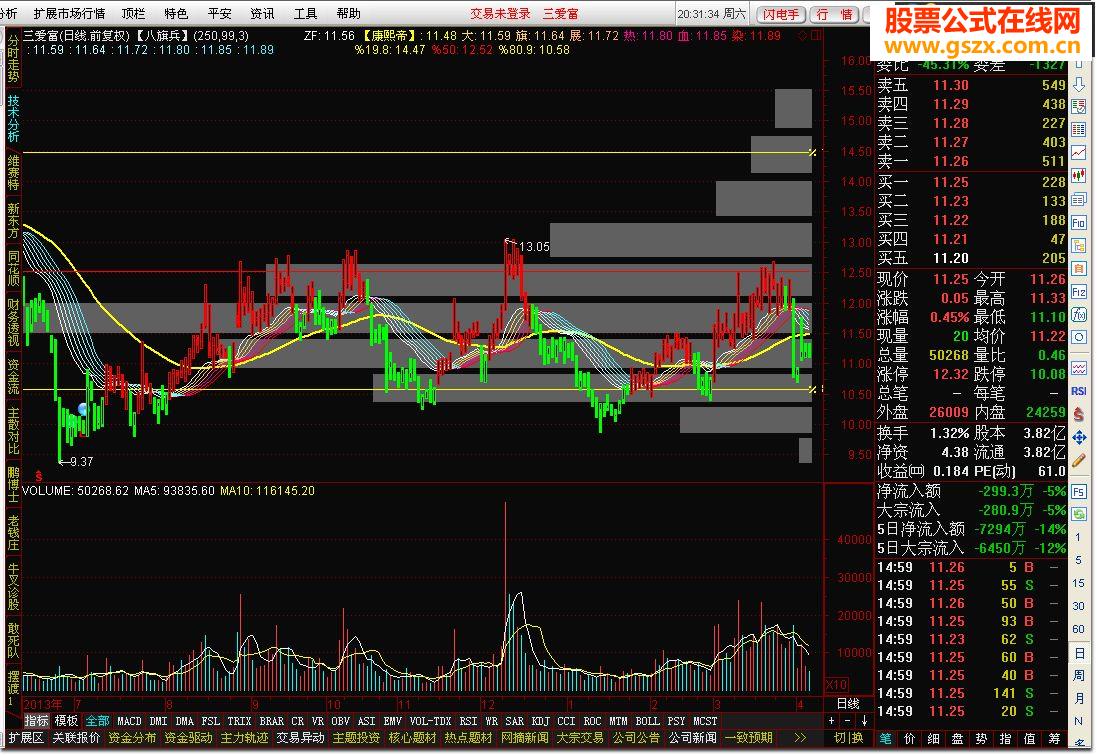Click the 行情 button in top bar
Viewport: 1097px width, 755px height.
pyautogui.click(x=834, y=14)
